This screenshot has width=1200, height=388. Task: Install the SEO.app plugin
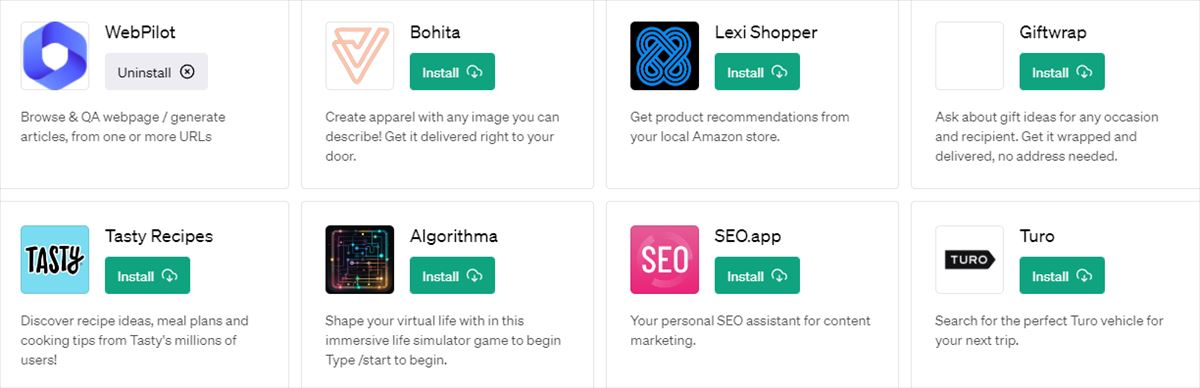click(x=757, y=276)
